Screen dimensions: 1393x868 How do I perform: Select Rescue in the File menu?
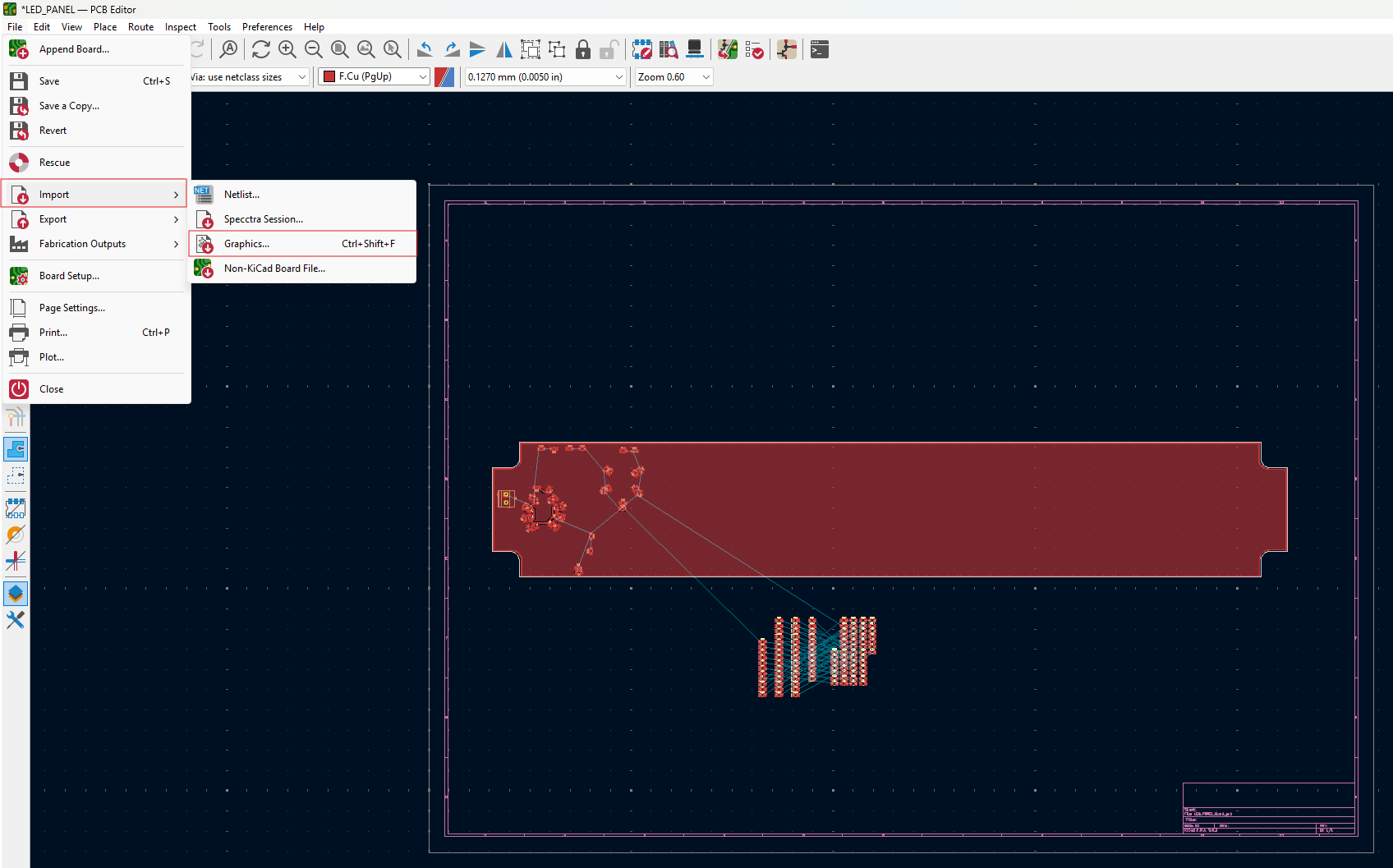coord(95,163)
